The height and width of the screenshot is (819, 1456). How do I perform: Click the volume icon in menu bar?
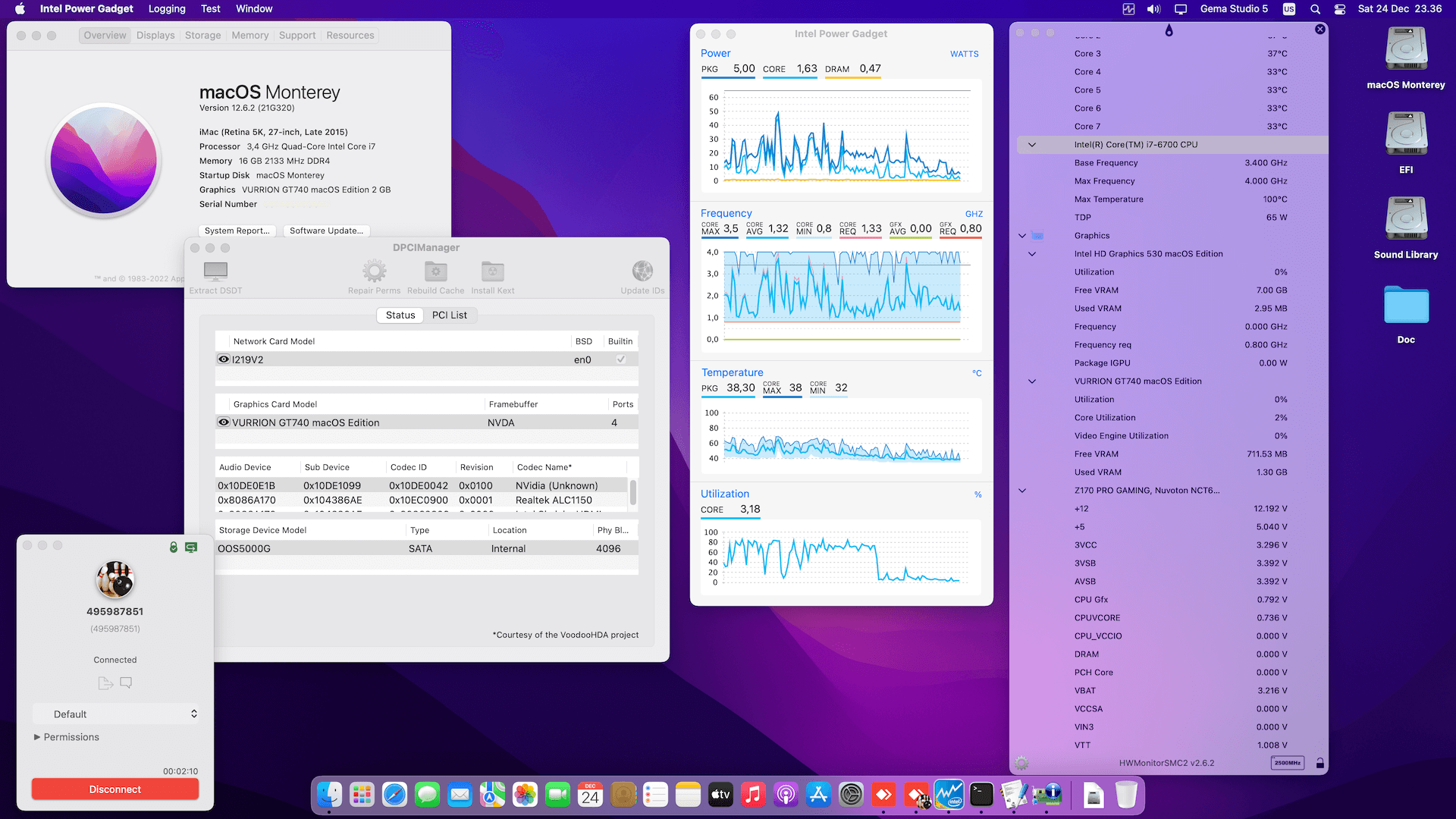1153,9
